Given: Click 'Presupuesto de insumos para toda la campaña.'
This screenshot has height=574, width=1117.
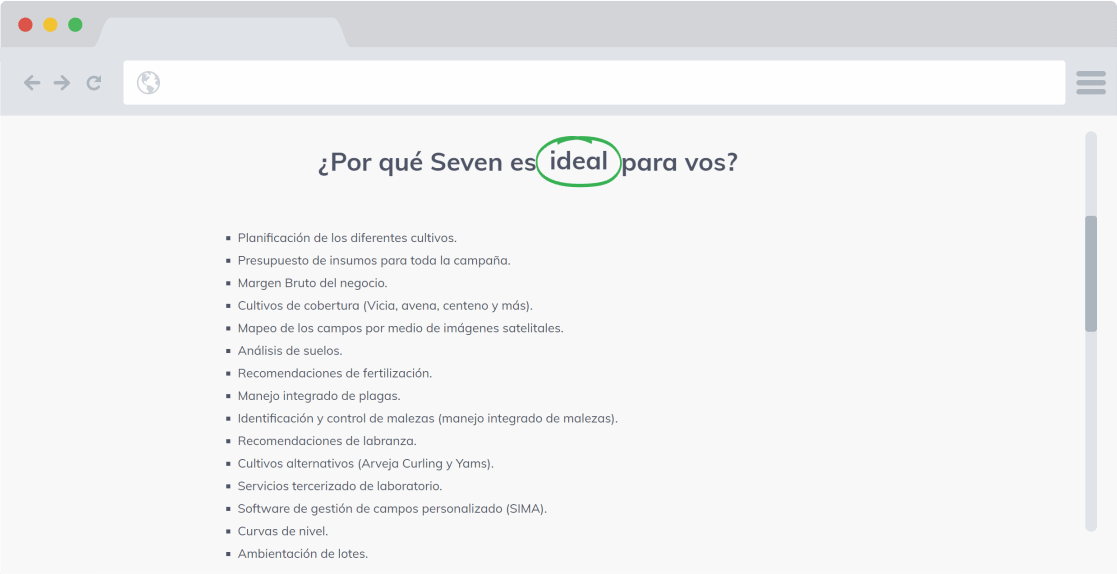Looking at the screenshot, I should pos(374,261).
